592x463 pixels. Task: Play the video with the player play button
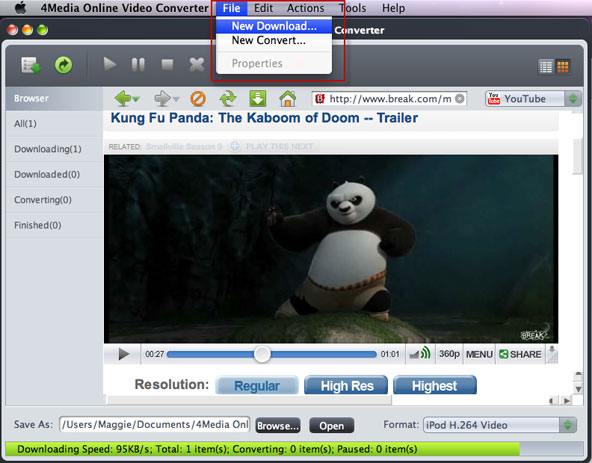click(123, 354)
